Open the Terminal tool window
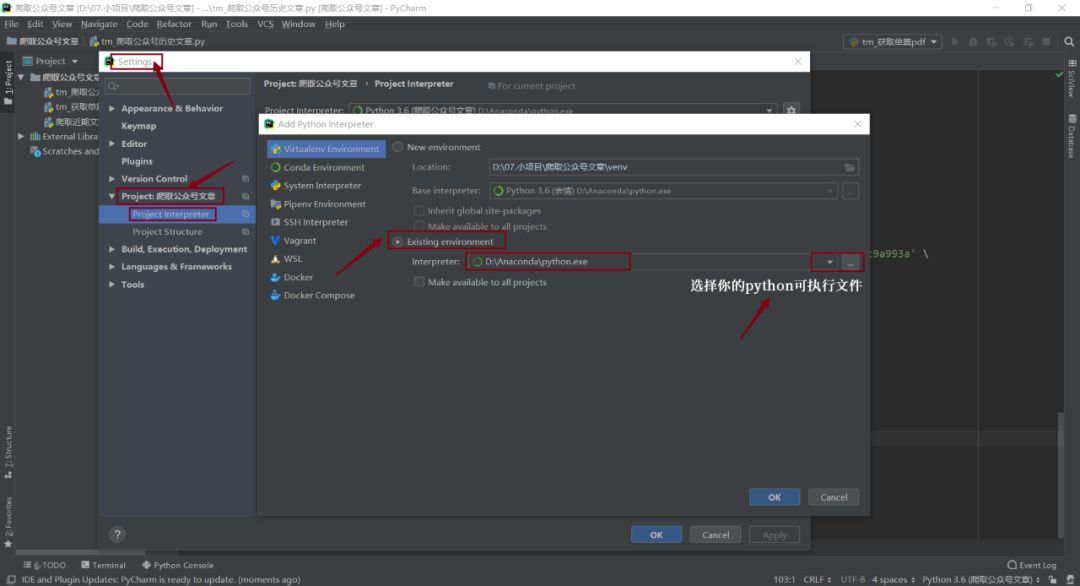This screenshot has height=586, width=1080. coord(103,565)
